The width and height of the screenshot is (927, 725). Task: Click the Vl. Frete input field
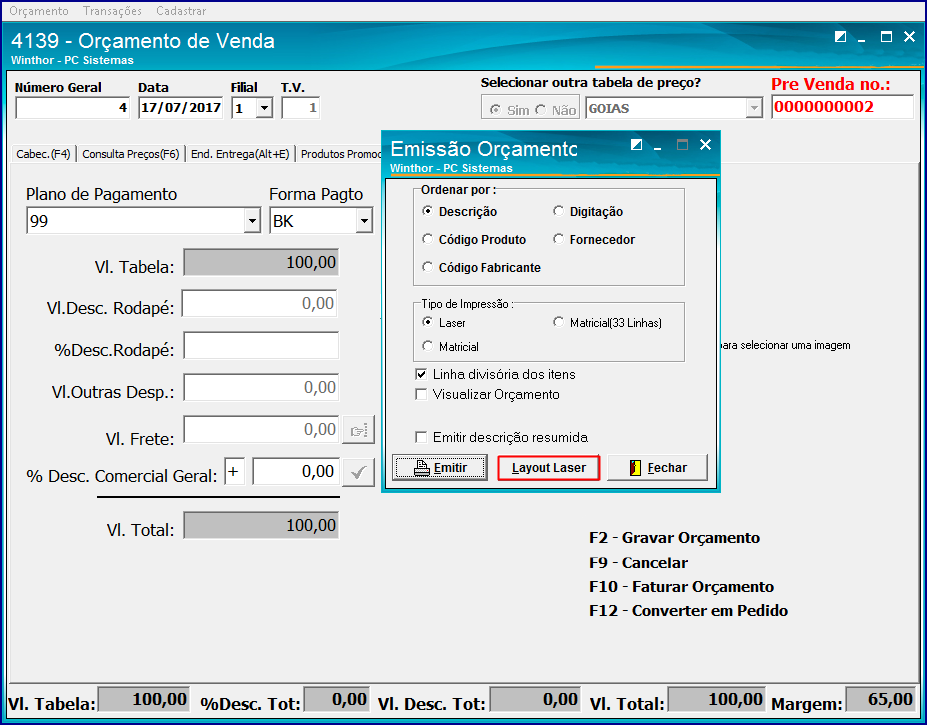tap(261, 429)
